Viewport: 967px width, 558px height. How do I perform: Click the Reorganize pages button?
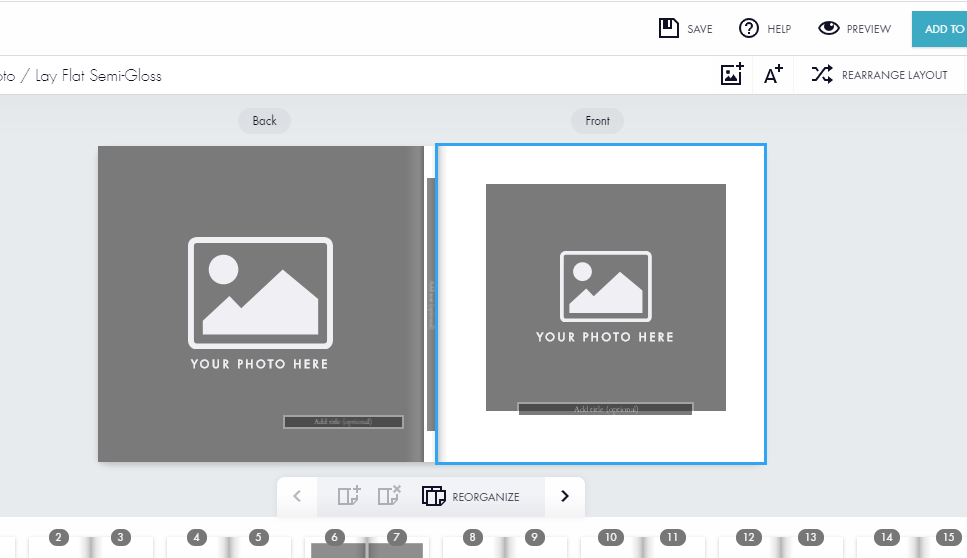click(472, 496)
